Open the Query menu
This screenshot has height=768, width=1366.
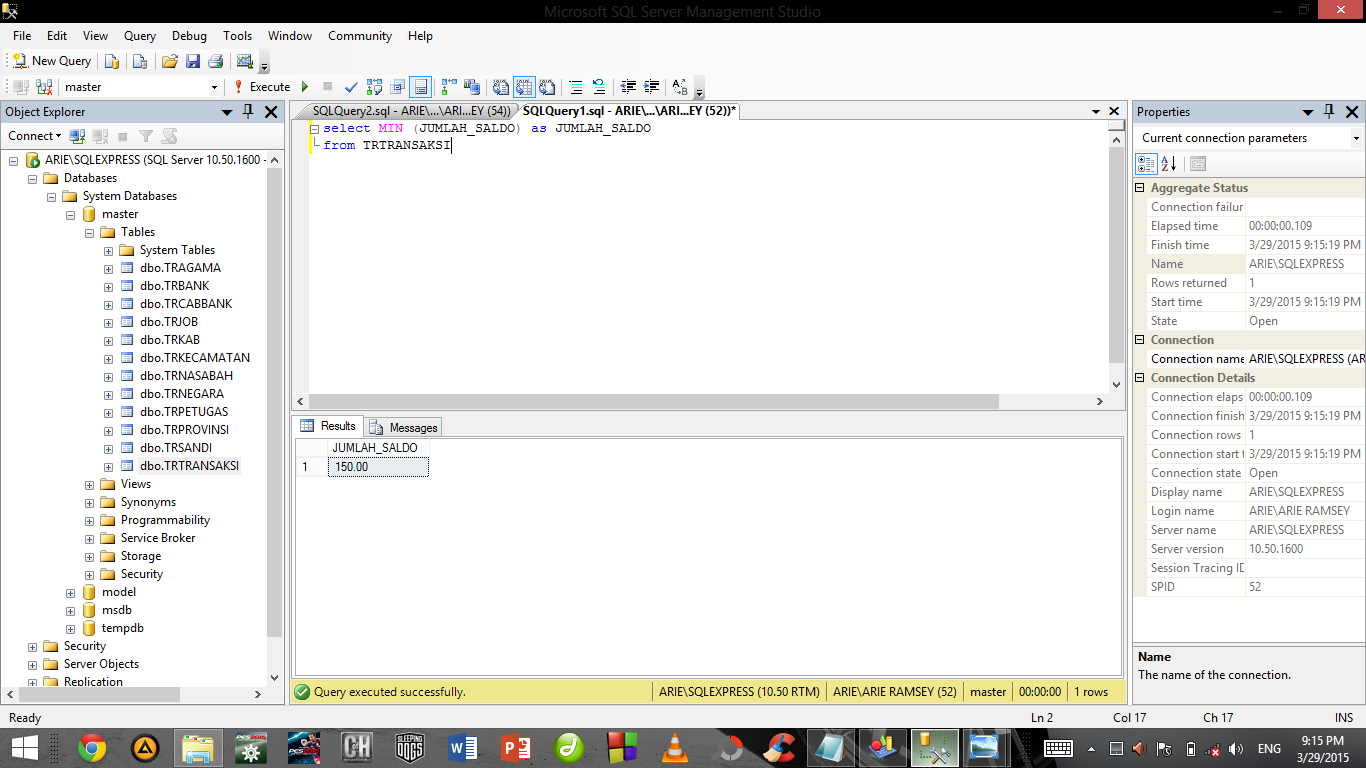coord(140,36)
